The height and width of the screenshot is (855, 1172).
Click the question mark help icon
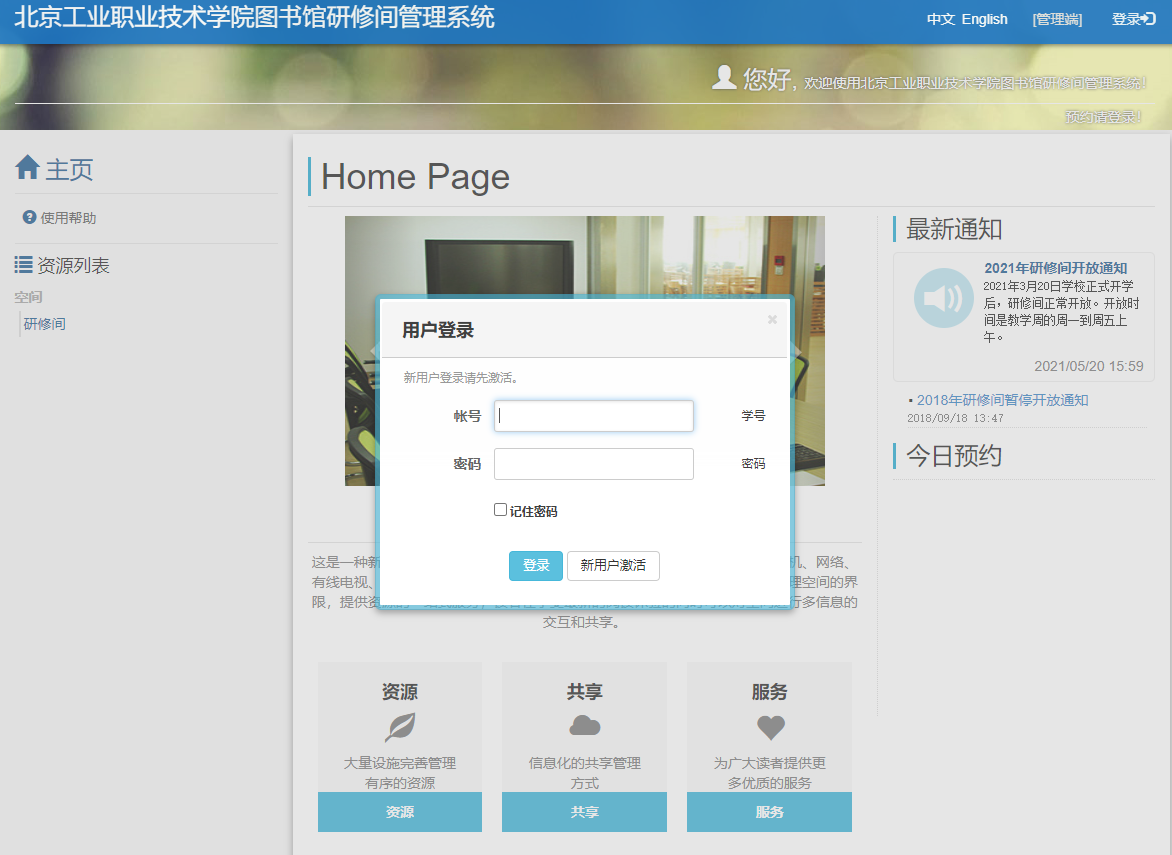click(29, 217)
